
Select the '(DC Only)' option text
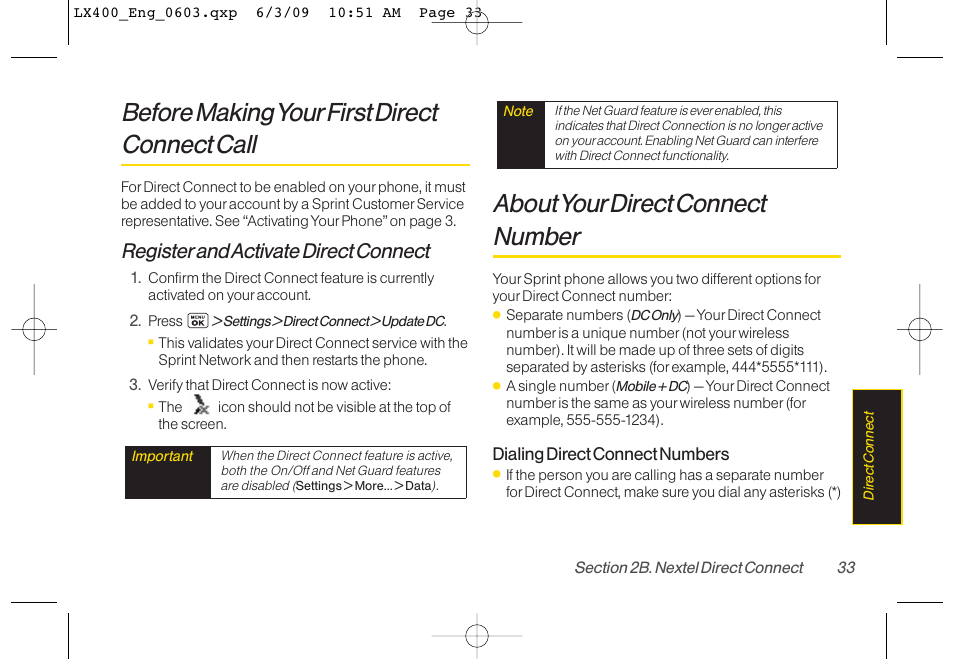(x=654, y=316)
